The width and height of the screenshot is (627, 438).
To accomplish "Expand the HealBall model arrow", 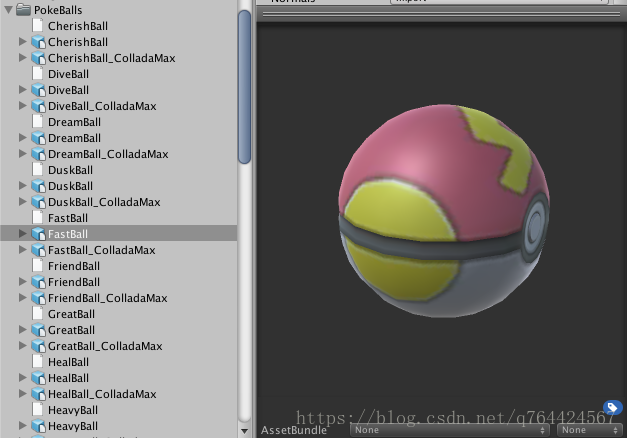I will (x=23, y=377).
